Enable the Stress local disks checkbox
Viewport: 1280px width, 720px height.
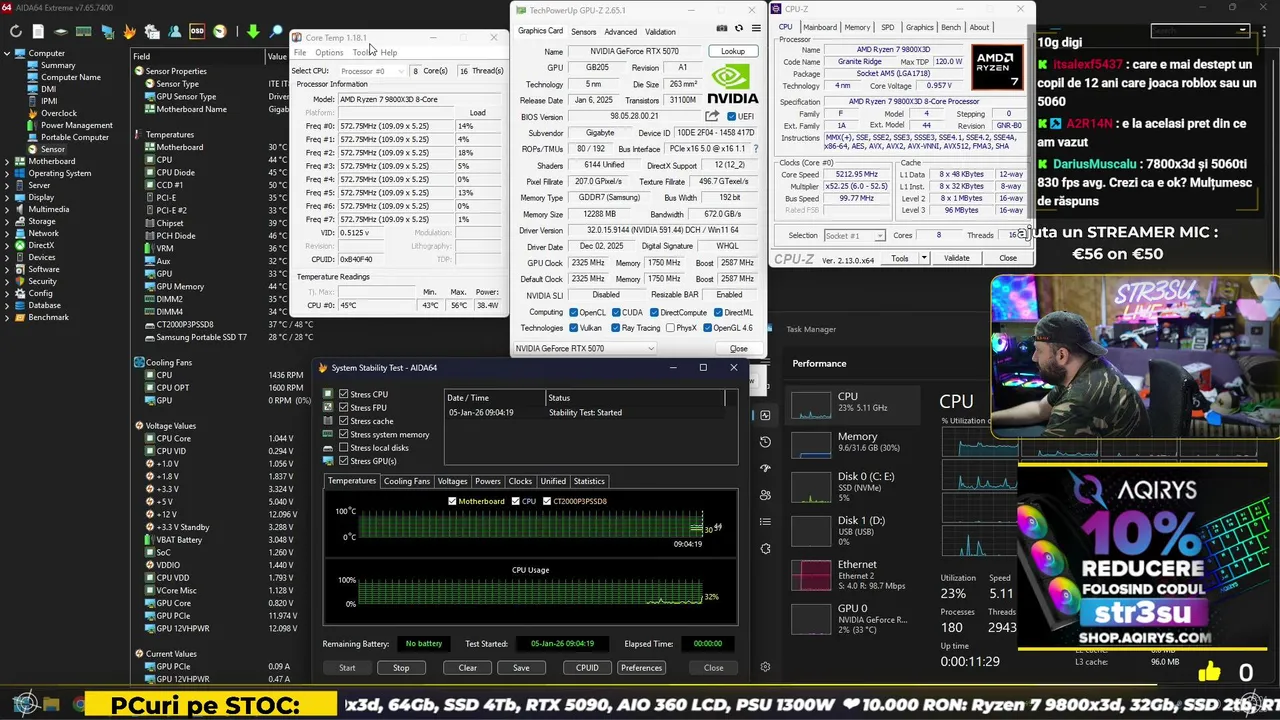344,447
